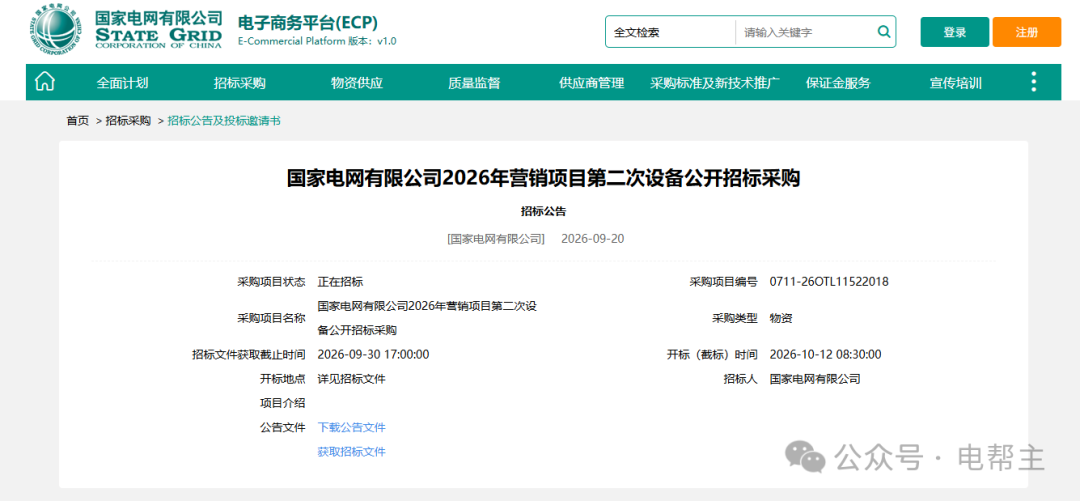Click the magnifier search icon
The height and width of the screenshot is (501, 1080).
[x=883, y=32]
